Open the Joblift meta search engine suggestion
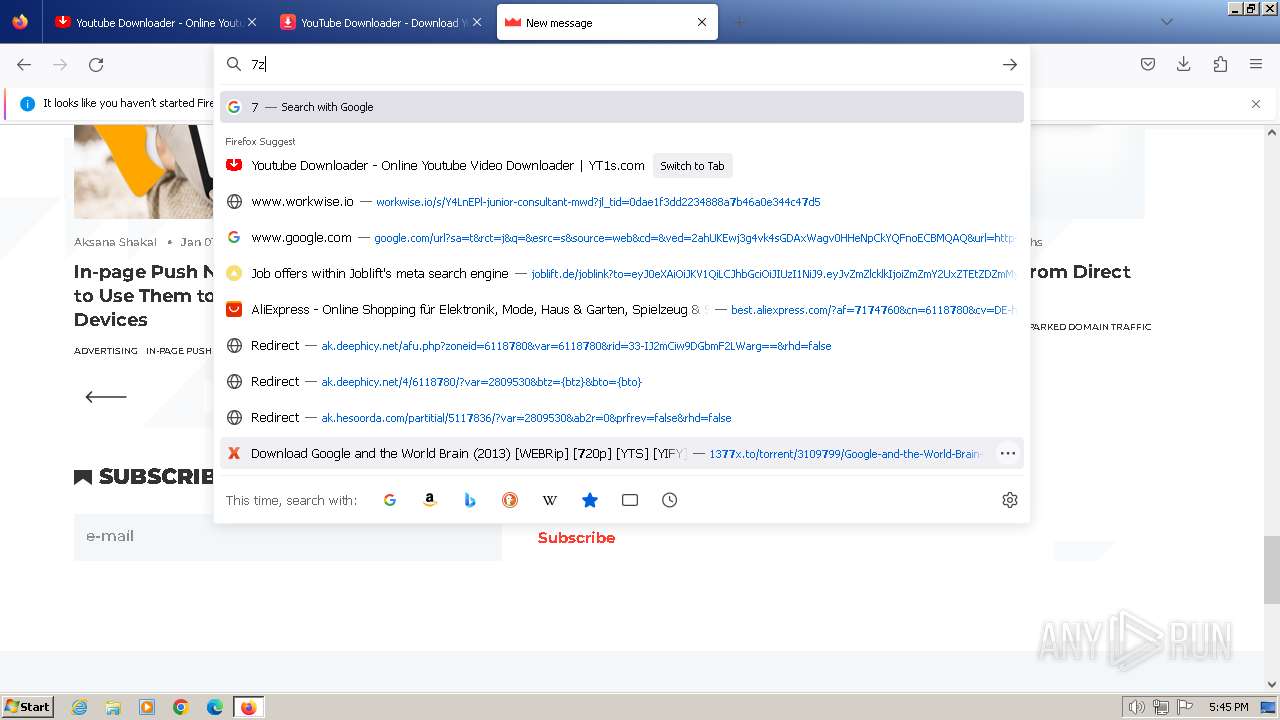The width and height of the screenshot is (1280, 720). point(622,274)
